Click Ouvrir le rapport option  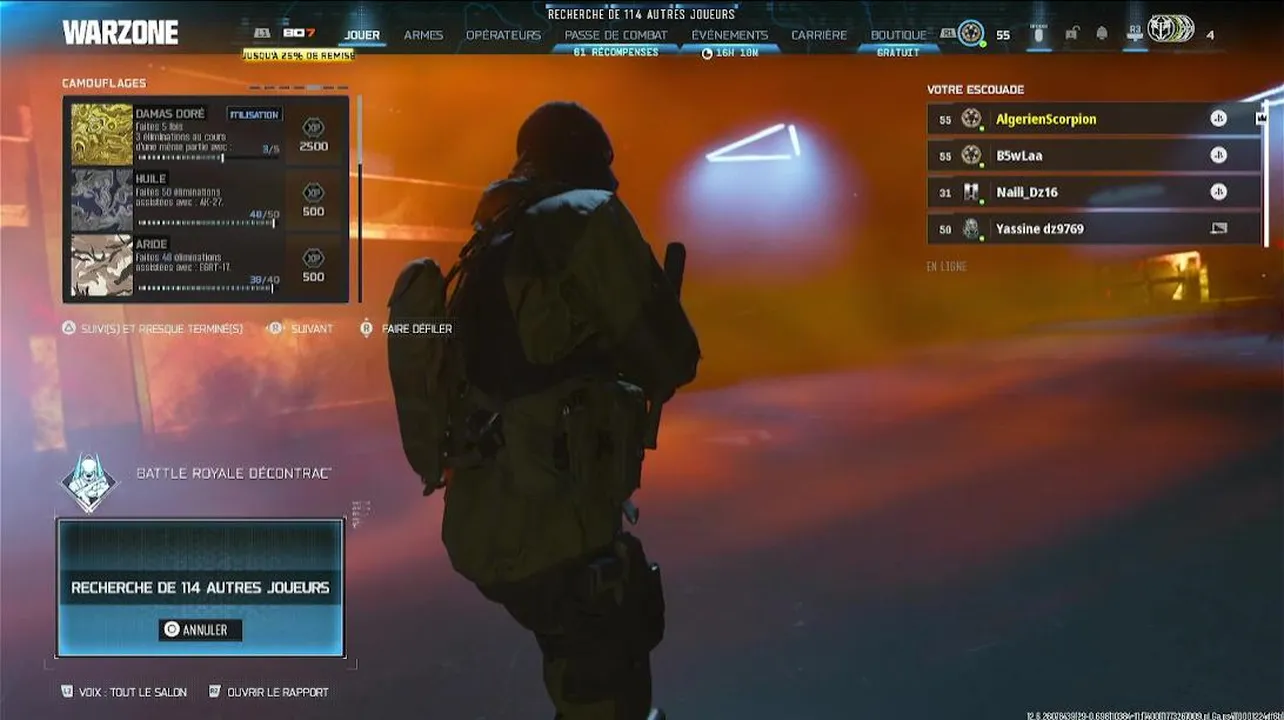point(268,692)
